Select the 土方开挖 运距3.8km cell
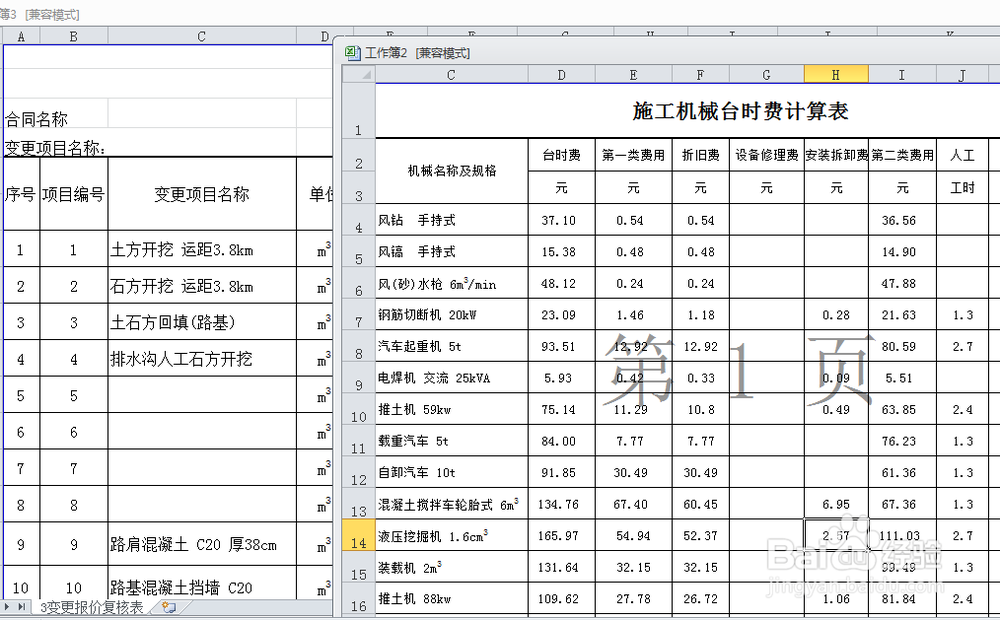The height and width of the screenshot is (620, 1000). pyautogui.click(x=200, y=249)
